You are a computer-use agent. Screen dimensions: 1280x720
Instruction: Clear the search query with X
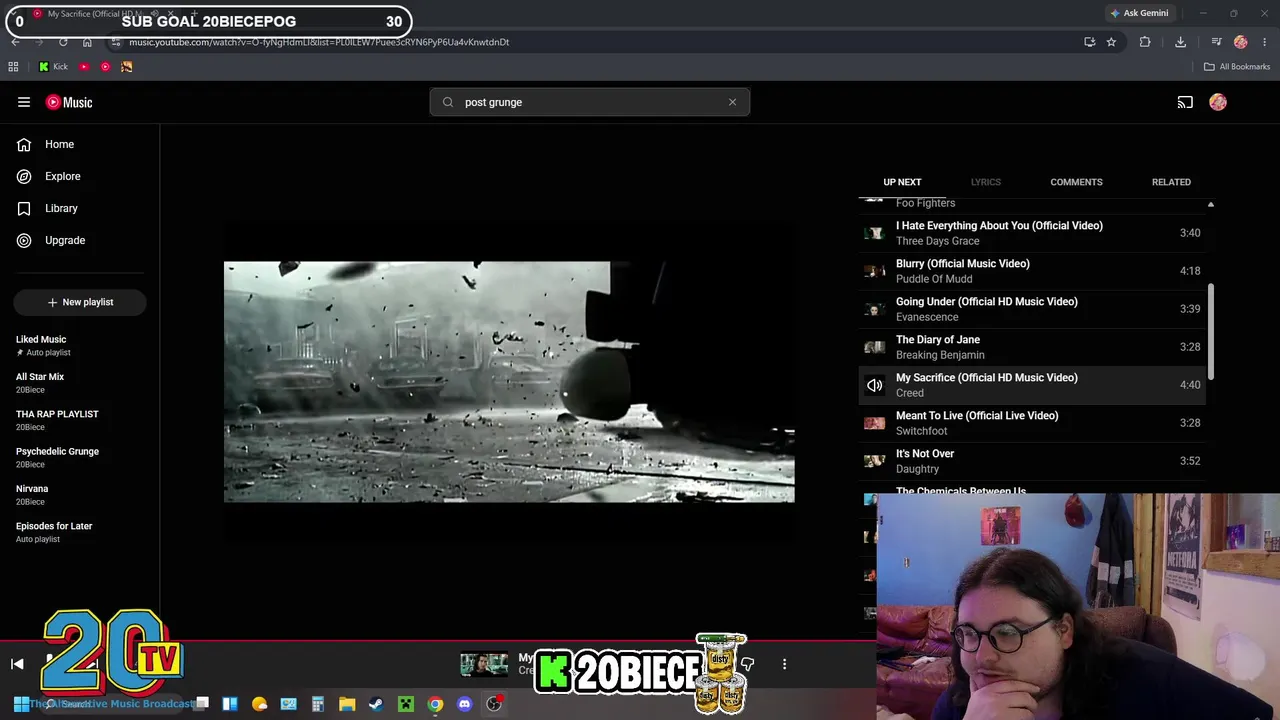[x=732, y=102]
